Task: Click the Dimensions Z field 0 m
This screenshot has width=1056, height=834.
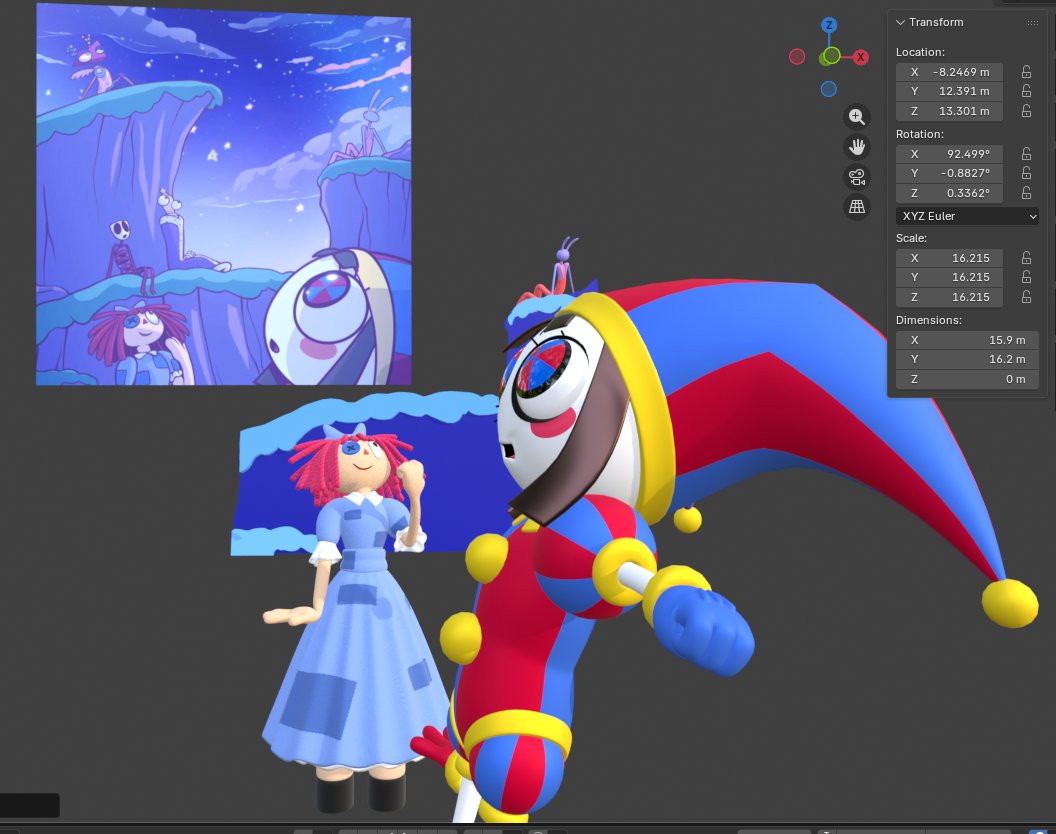Action: [x=967, y=379]
